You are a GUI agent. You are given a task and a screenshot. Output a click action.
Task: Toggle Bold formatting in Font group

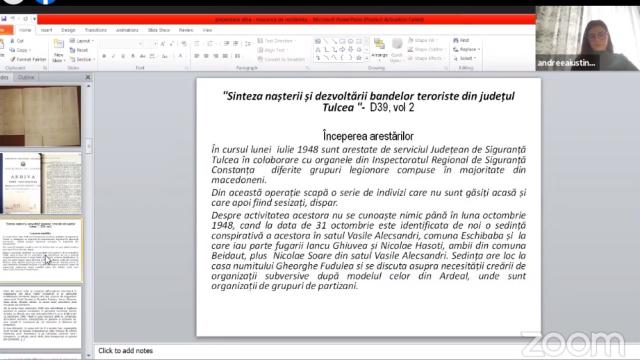point(104,56)
